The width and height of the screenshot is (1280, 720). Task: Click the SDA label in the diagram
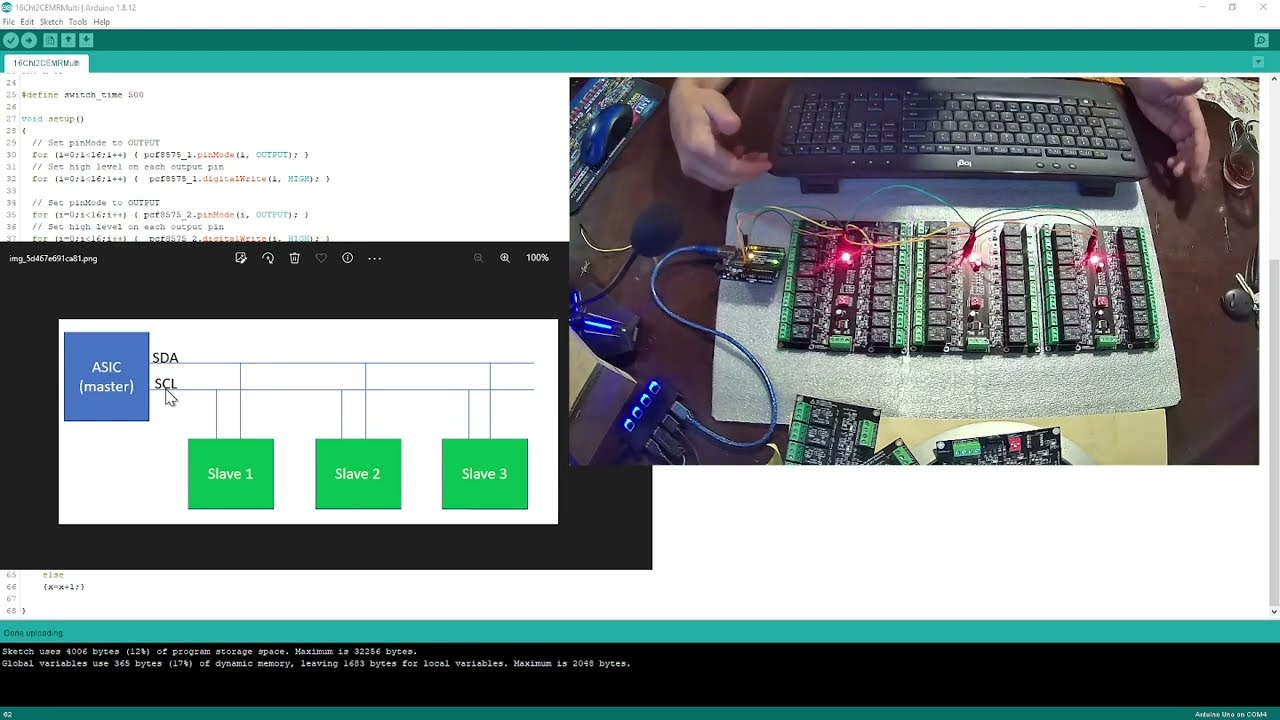[x=165, y=358]
